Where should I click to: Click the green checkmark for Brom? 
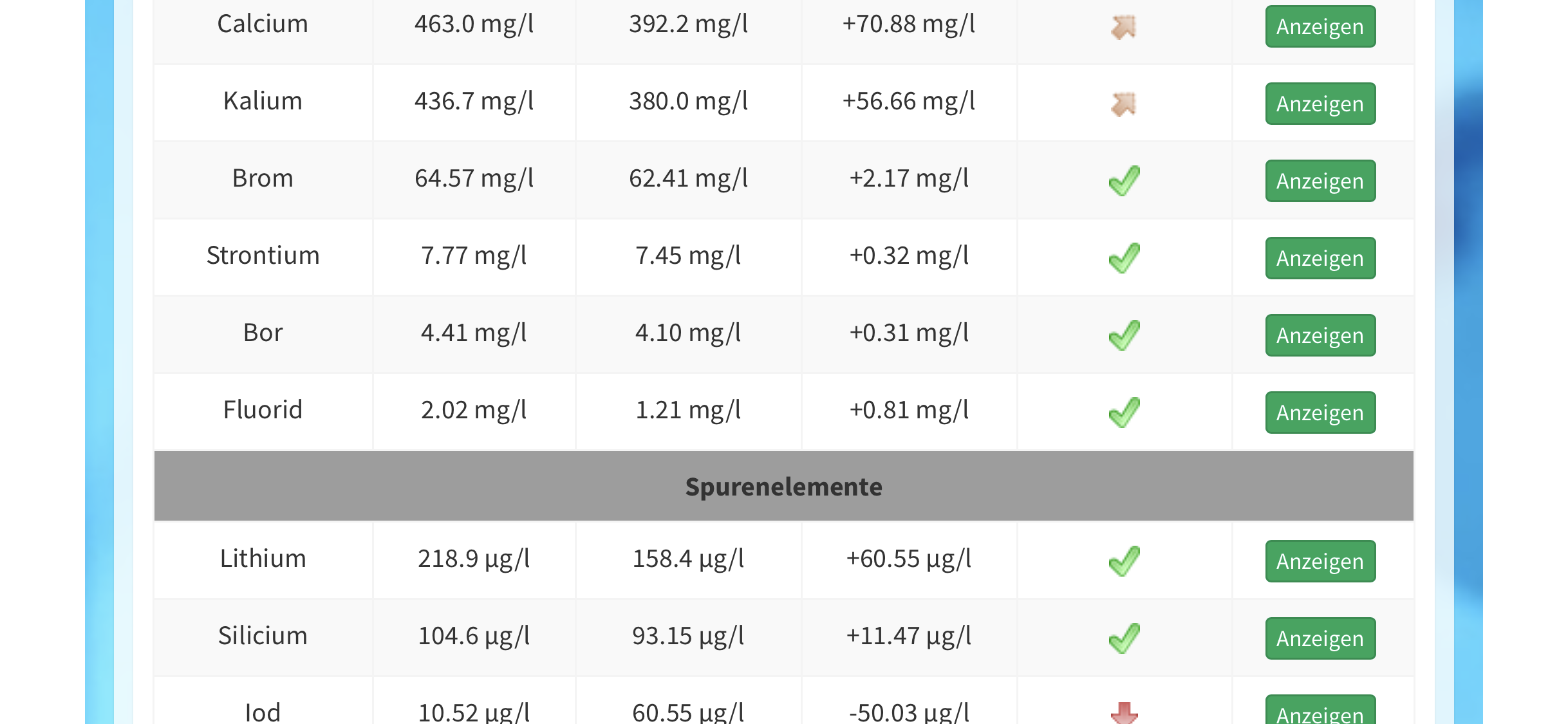(1124, 181)
